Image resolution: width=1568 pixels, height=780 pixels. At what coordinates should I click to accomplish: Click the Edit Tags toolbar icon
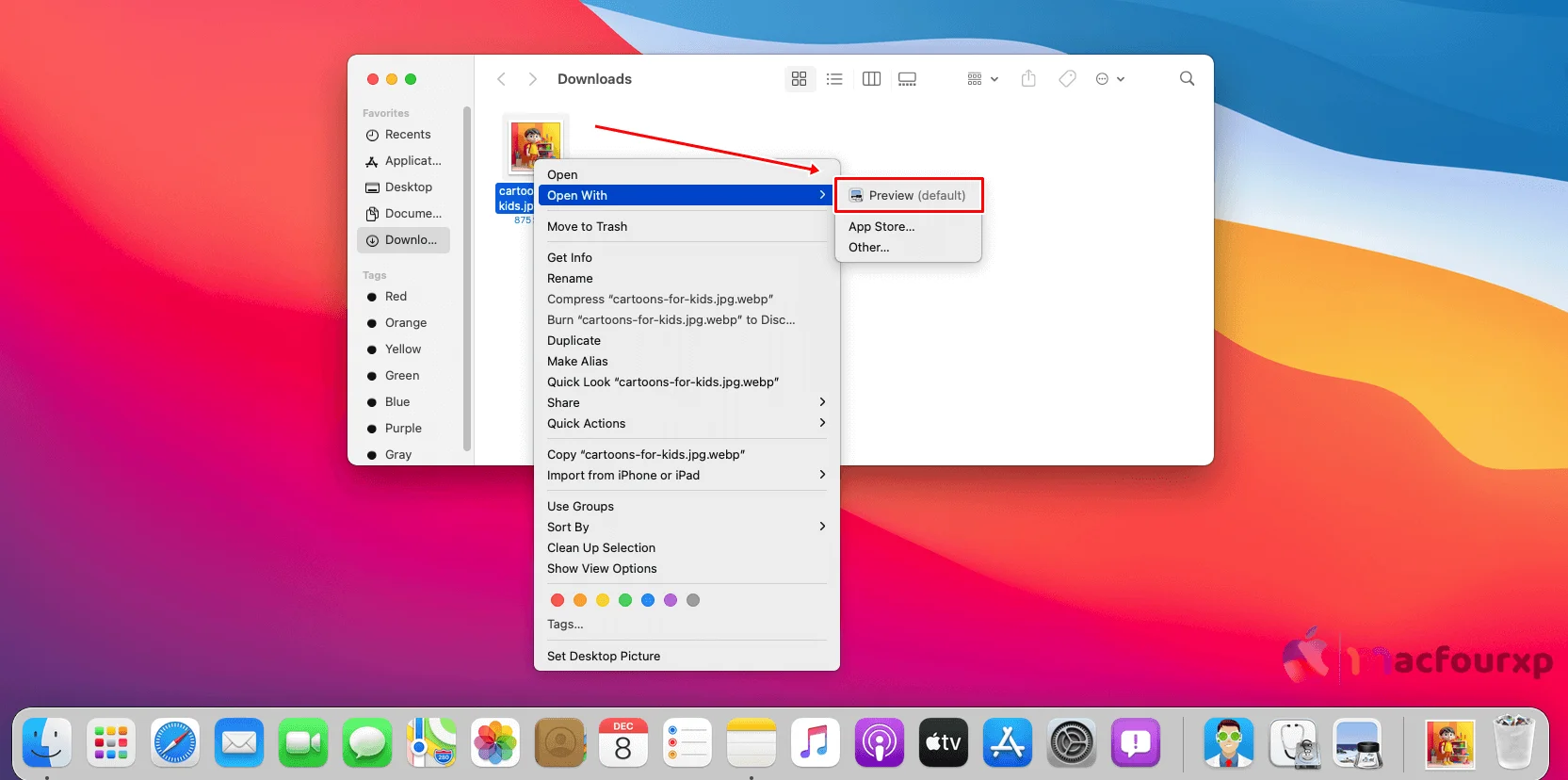click(1067, 79)
